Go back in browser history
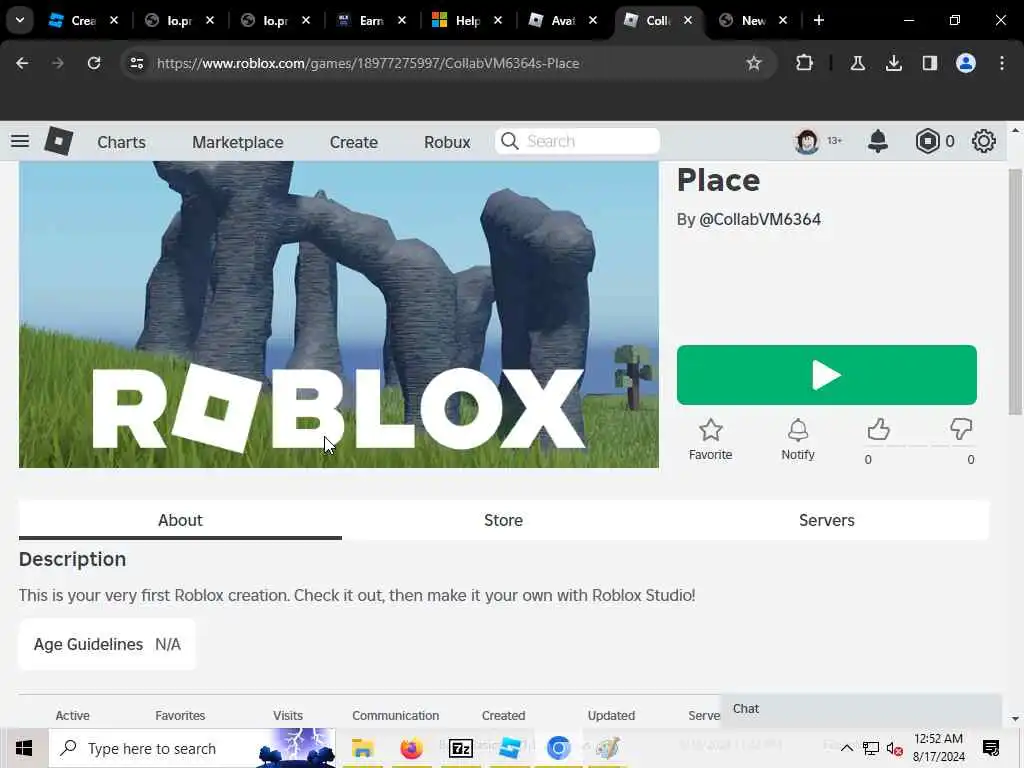 pos(22,63)
